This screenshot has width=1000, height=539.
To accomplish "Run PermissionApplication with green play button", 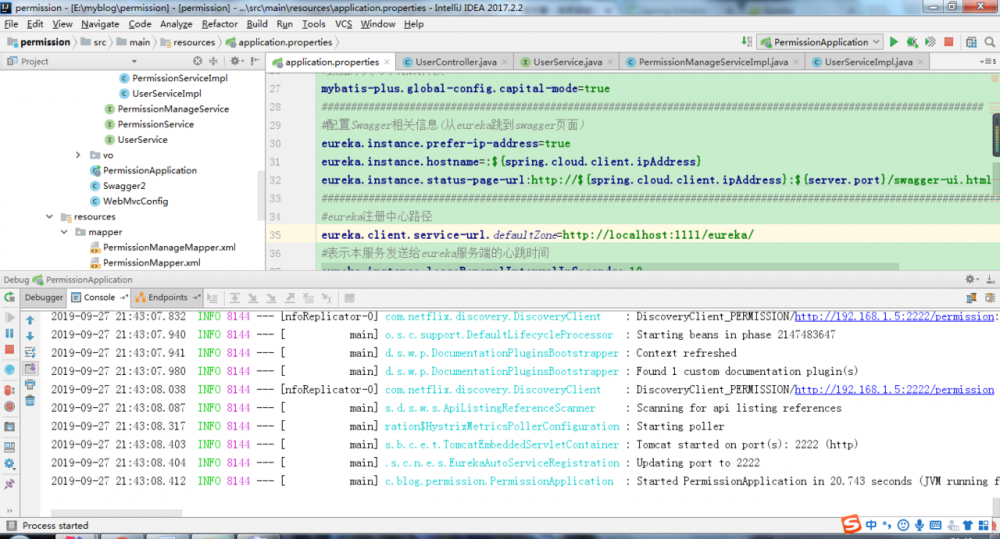I will point(894,42).
